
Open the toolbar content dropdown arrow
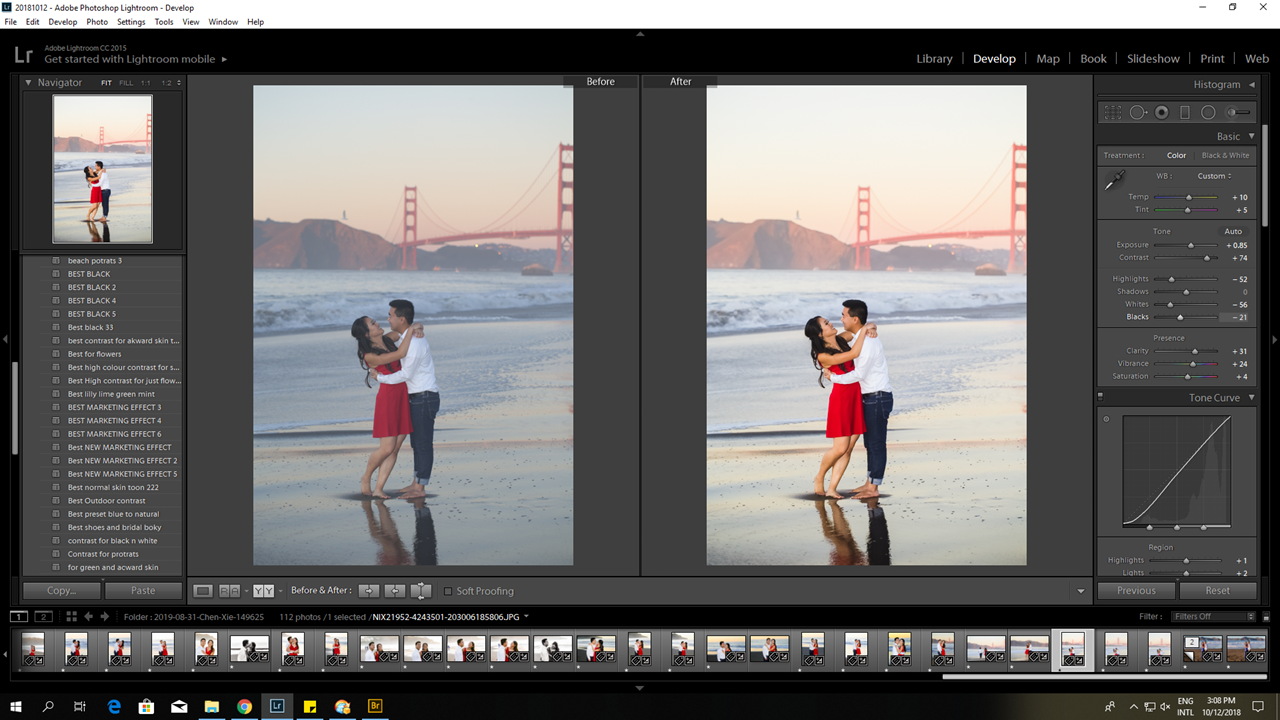pos(1080,591)
